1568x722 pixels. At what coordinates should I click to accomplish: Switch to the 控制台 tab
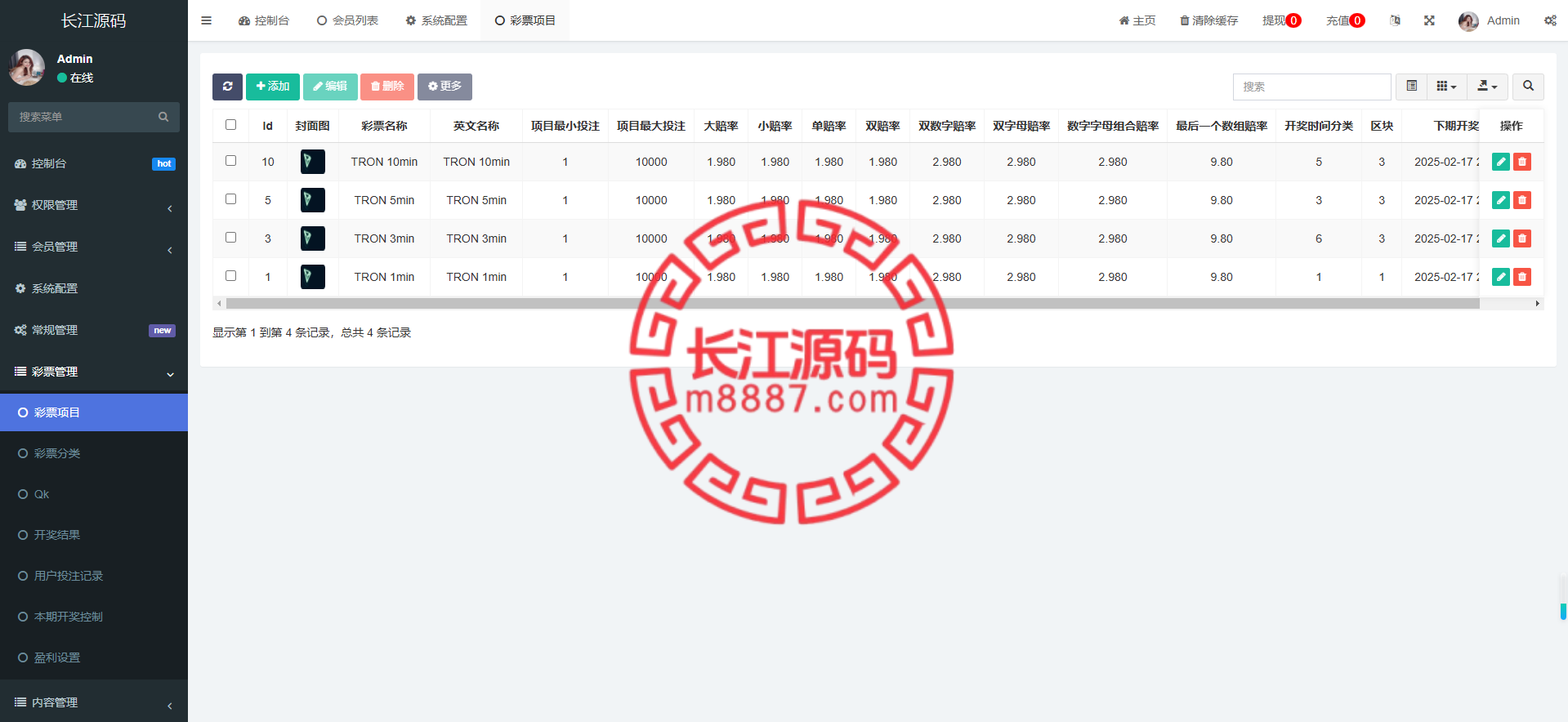(x=264, y=20)
